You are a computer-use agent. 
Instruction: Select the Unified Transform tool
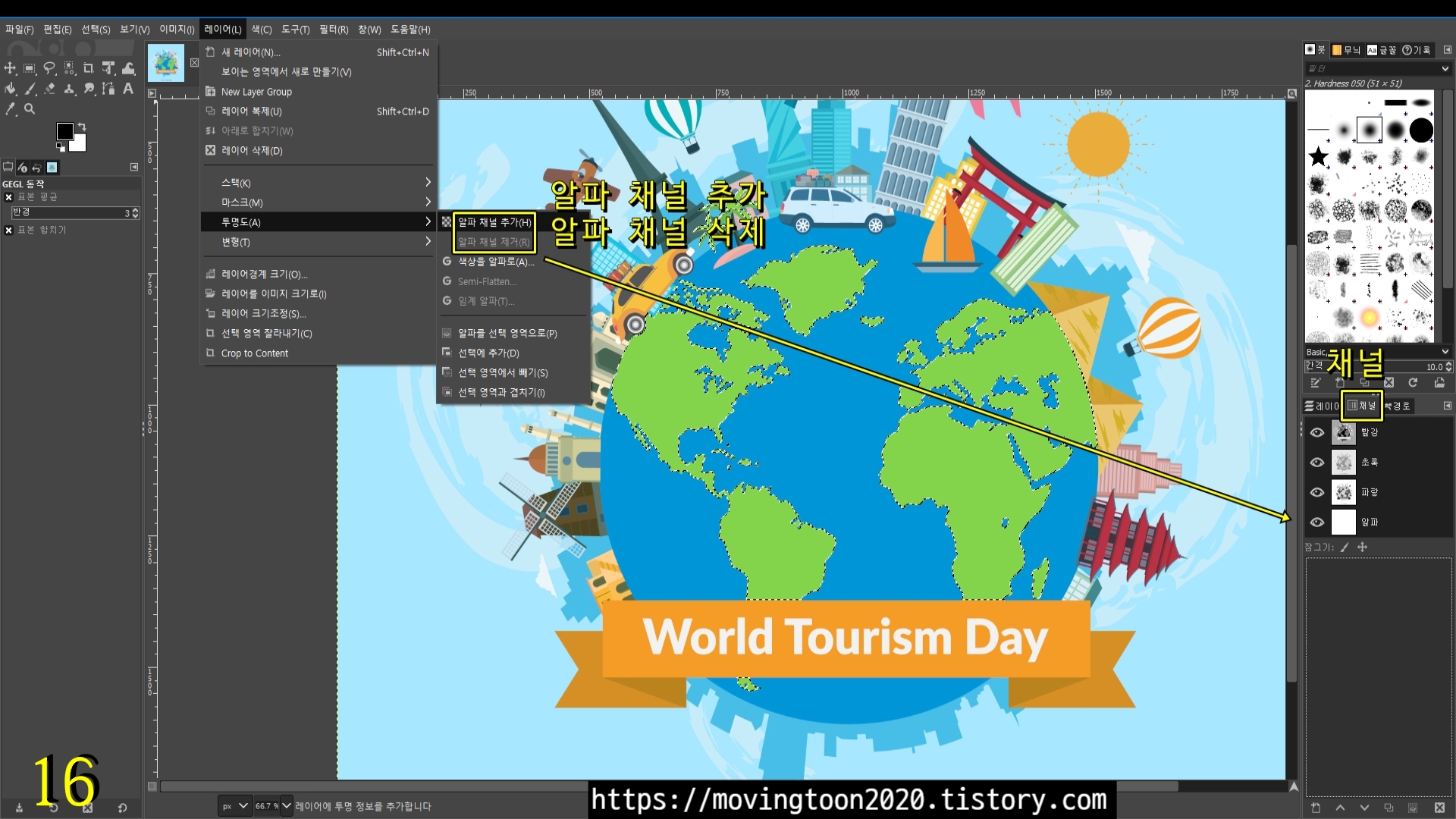coord(108,67)
